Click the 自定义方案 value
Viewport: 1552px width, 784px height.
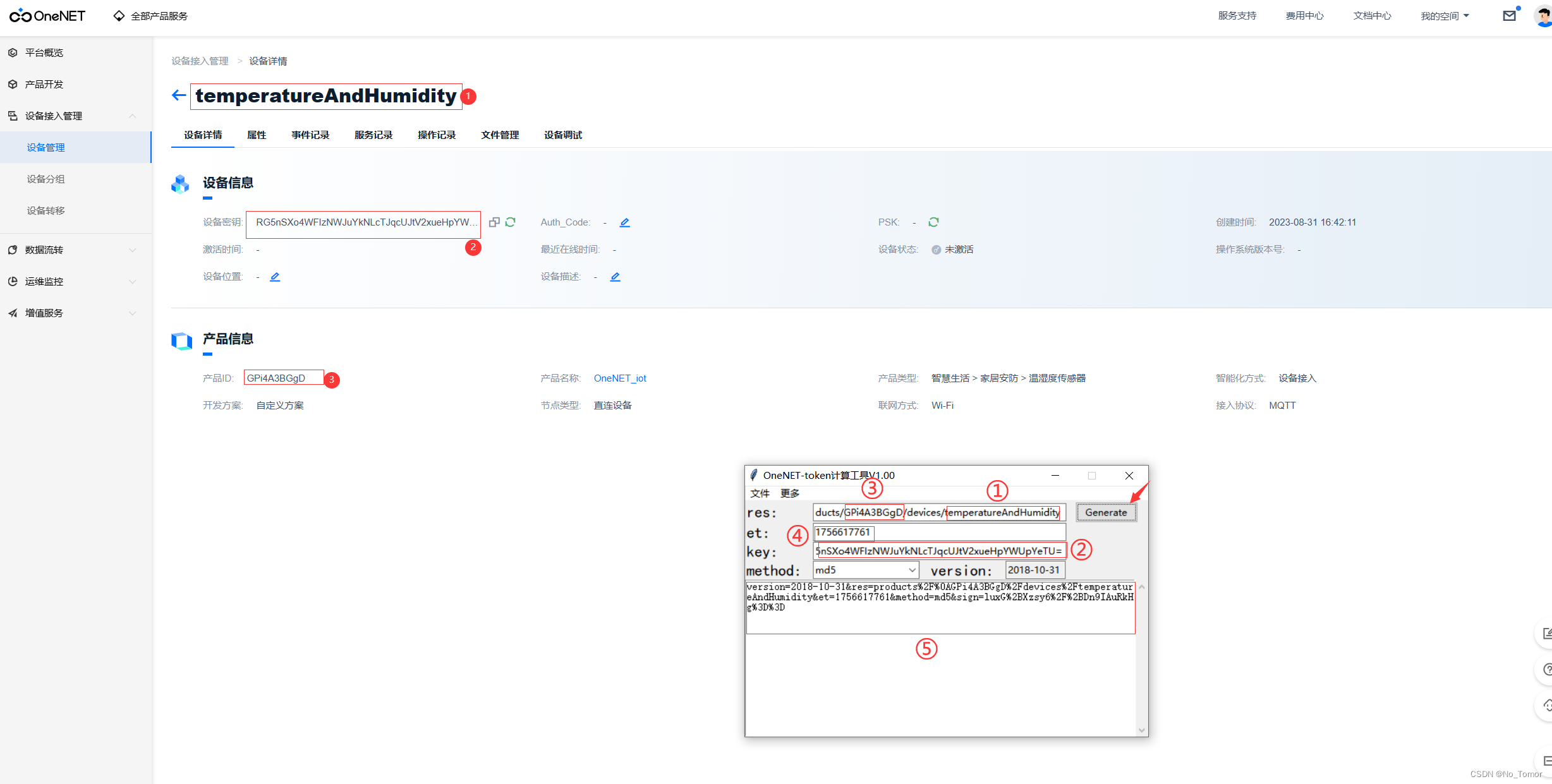click(x=280, y=405)
